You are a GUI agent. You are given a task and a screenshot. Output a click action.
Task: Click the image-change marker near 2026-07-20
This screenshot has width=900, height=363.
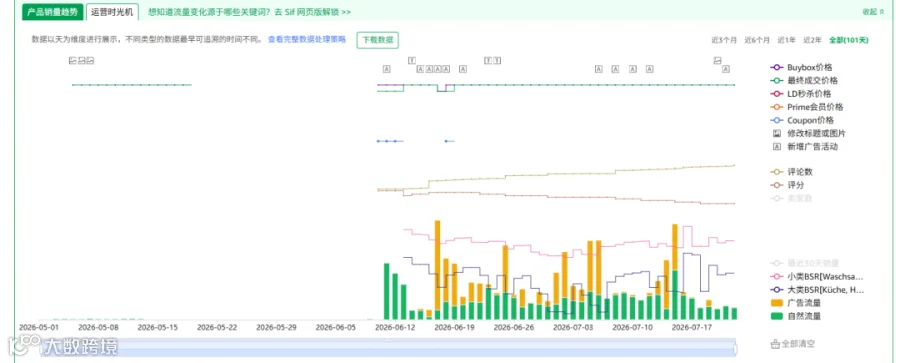717,60
